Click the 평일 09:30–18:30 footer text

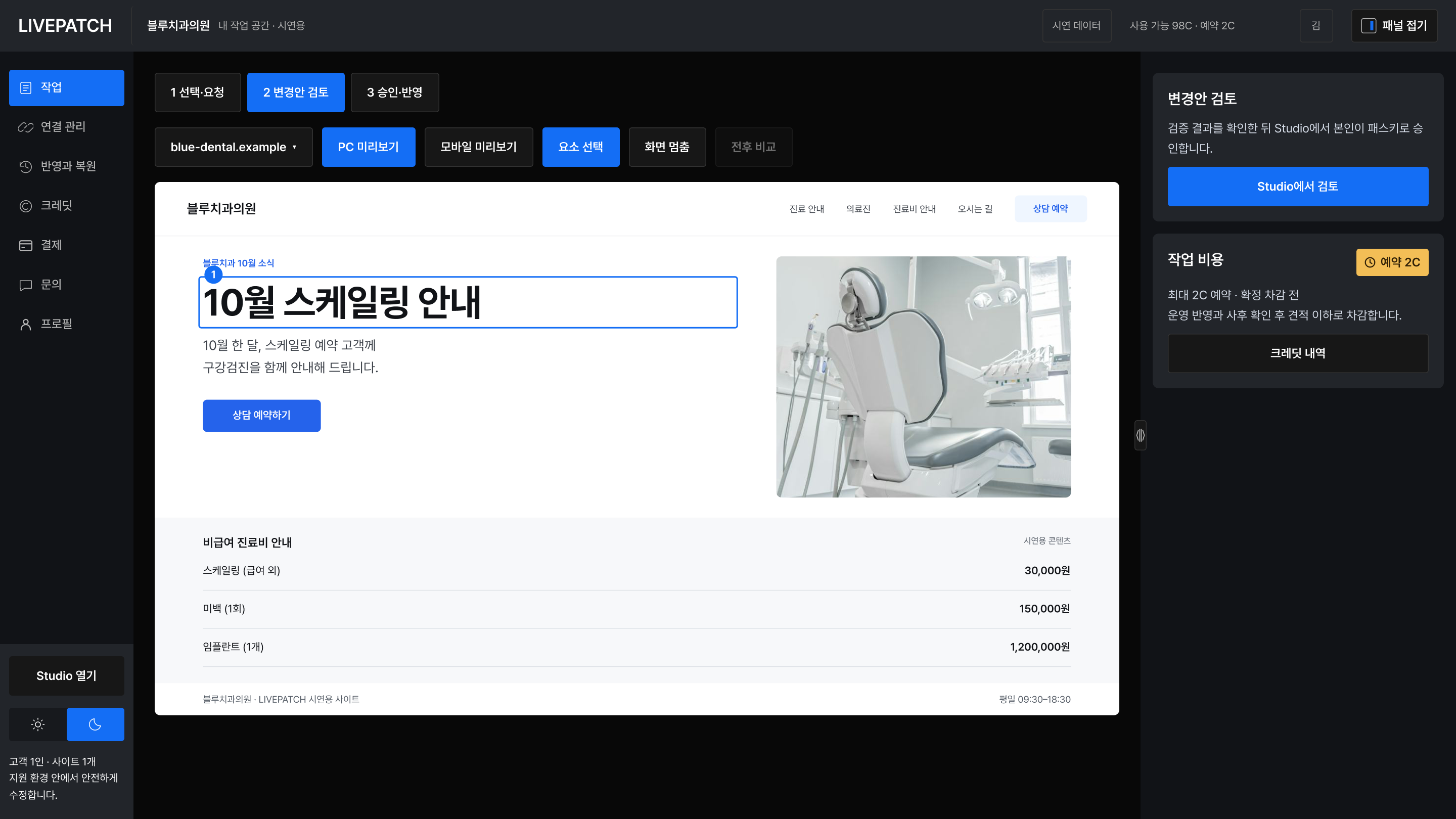point(1034,699)
